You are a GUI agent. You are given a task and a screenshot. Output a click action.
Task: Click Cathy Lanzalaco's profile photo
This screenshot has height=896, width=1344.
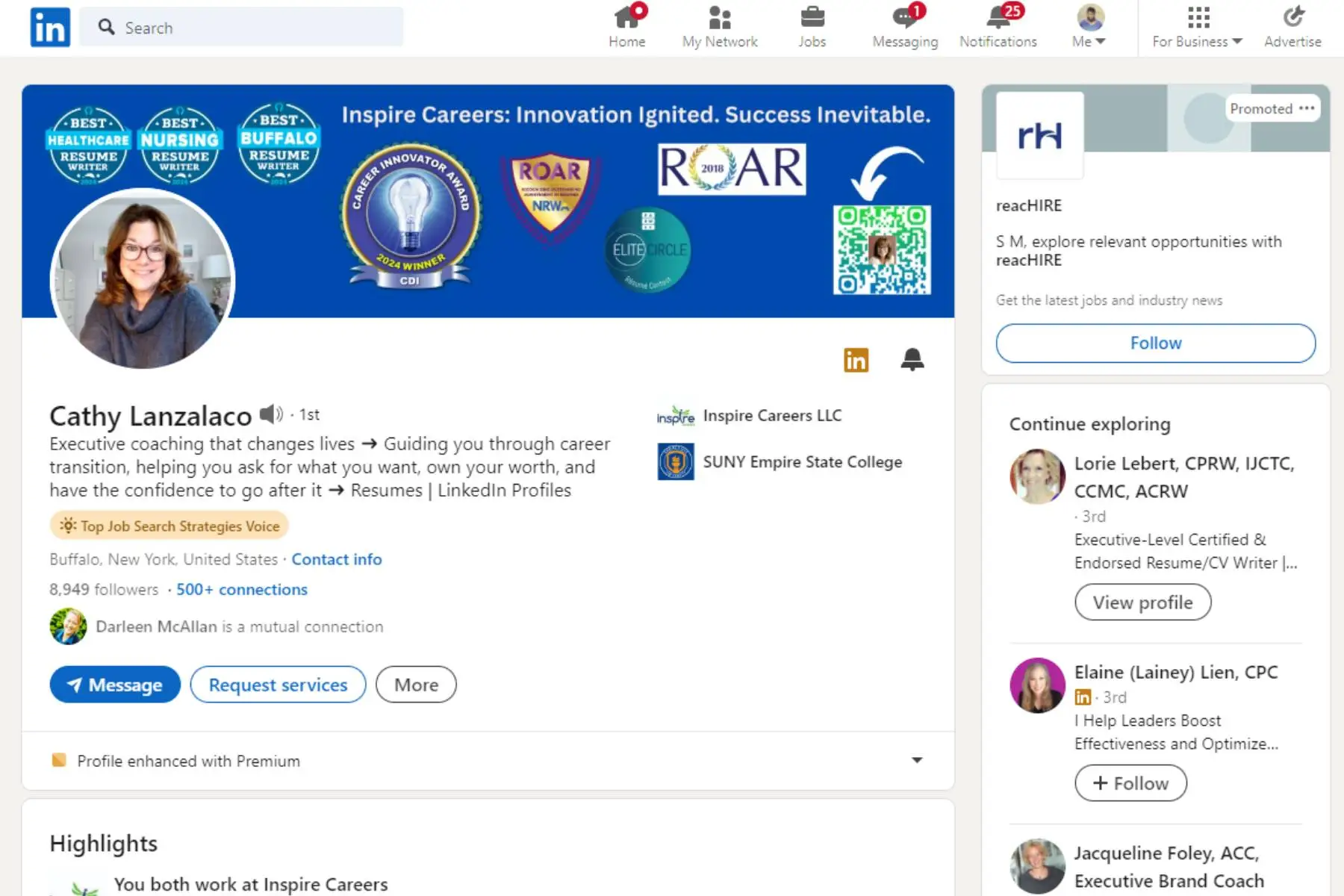click(x=142, y=279)
